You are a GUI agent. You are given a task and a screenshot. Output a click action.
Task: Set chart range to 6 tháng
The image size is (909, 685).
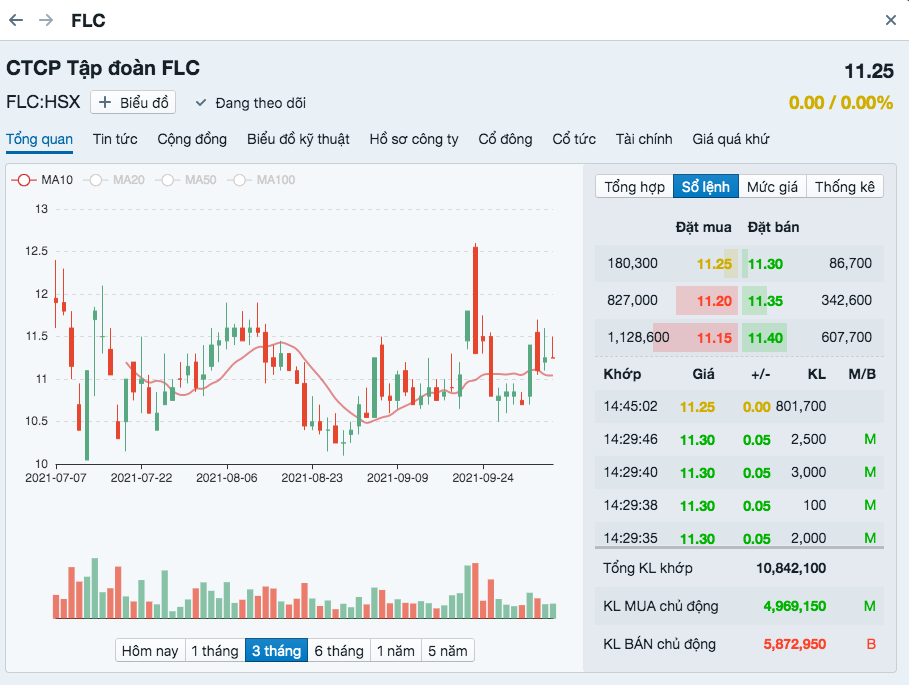[339, 650]
